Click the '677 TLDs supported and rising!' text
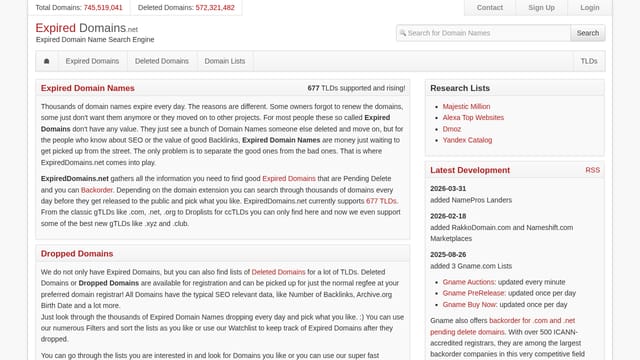Image resolution: width=640 pixels, height=360 pixels. [356, 88]
